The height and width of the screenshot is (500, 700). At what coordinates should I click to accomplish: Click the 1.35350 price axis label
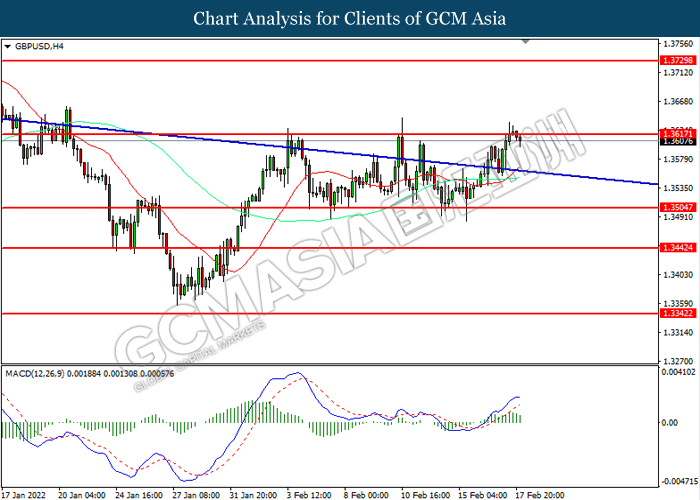tap(678, 188)
